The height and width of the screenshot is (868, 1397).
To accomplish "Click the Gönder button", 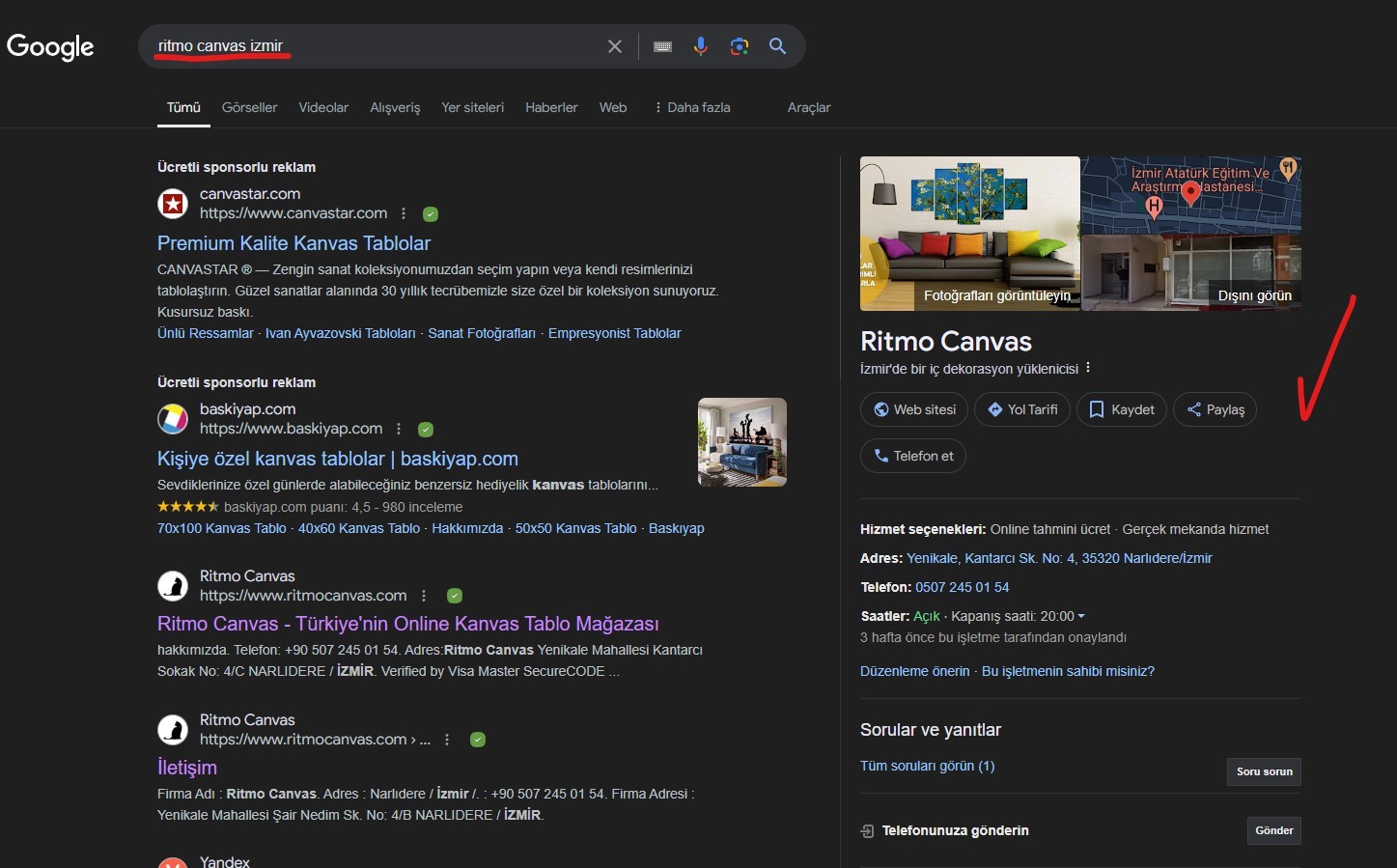I will (1274, 830).
